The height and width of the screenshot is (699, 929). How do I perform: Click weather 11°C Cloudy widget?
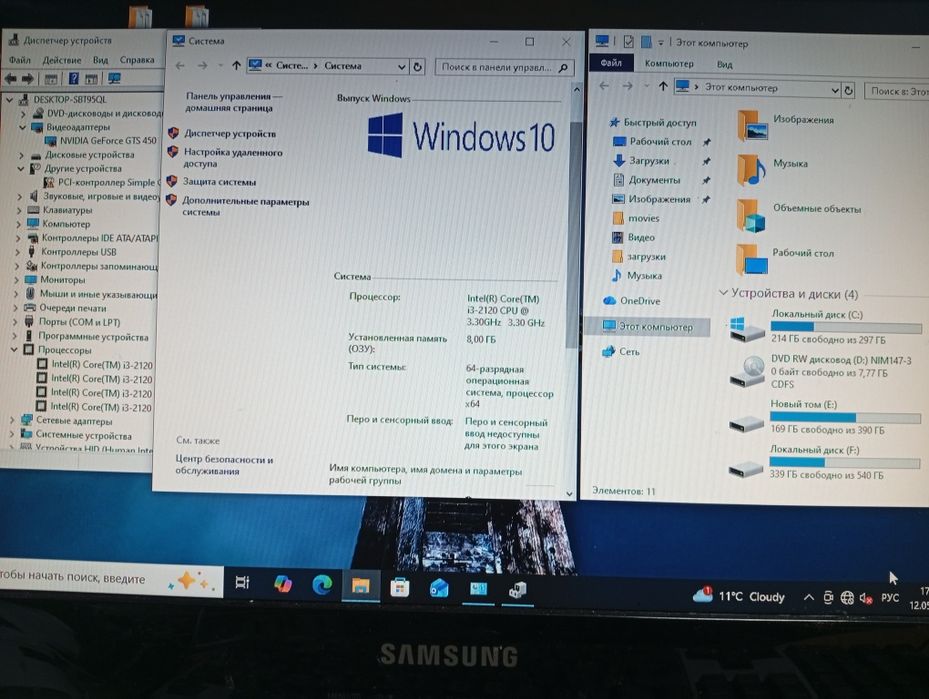(739, 596)
